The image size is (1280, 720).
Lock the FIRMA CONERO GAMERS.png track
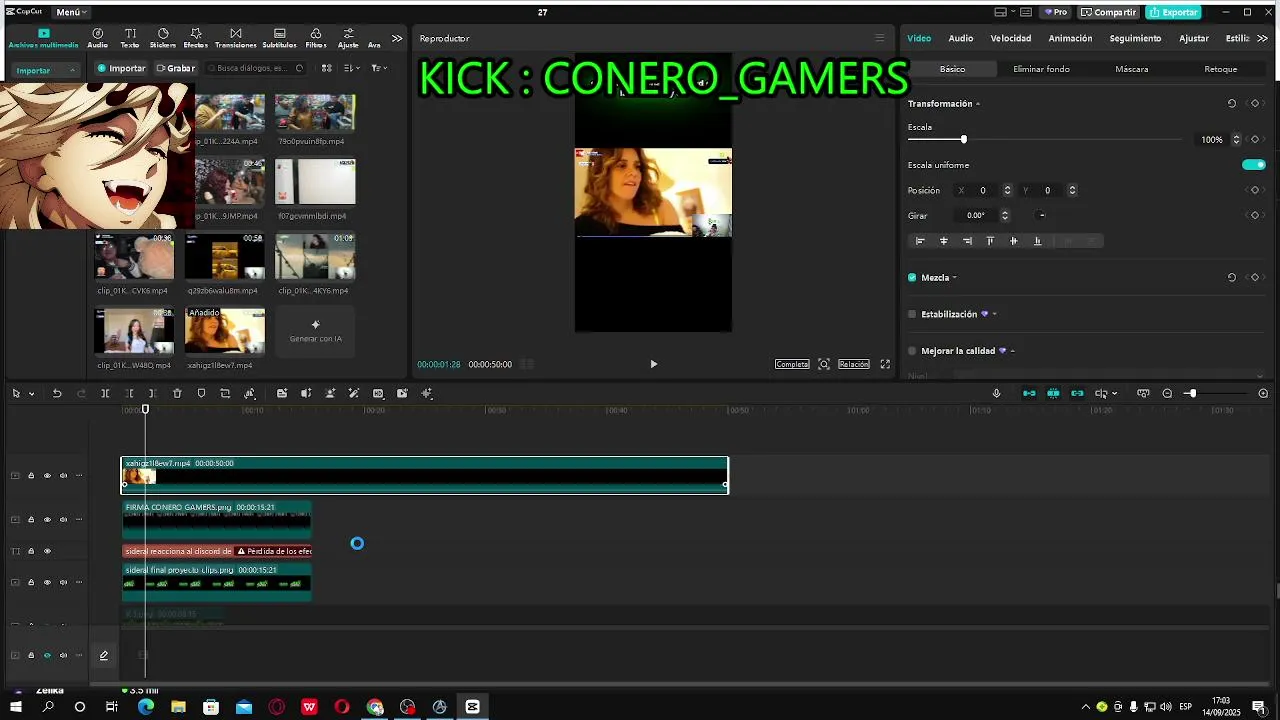click(31, 519)
